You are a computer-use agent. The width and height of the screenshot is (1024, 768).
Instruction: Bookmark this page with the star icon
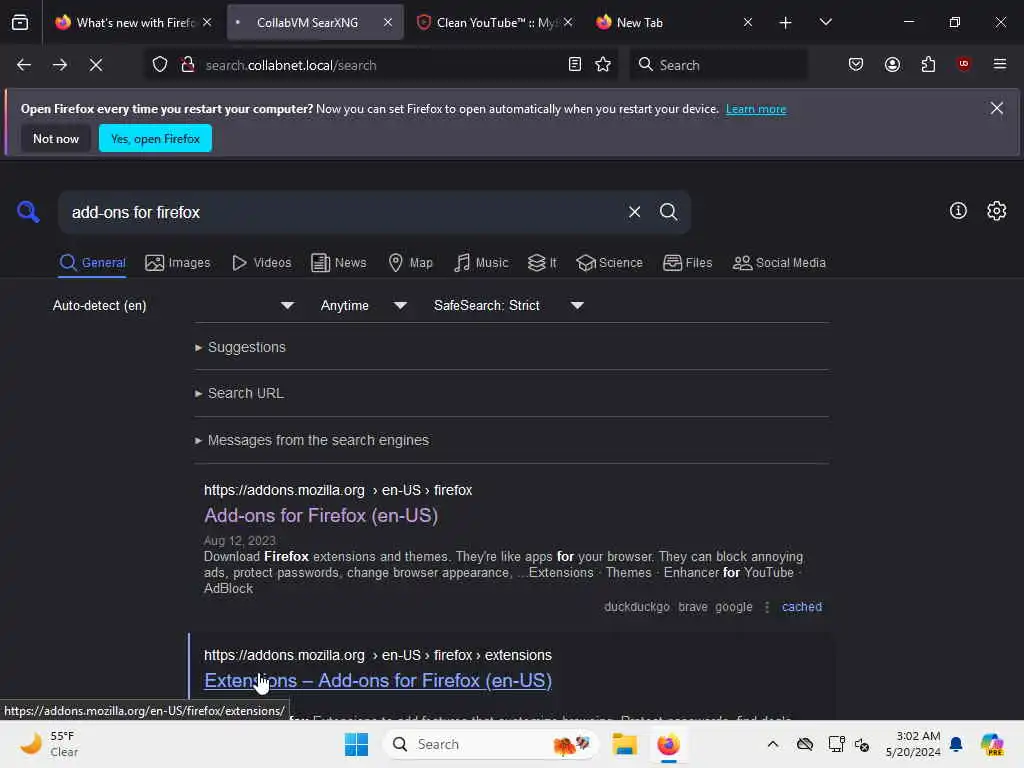click(x=603, y=65)
